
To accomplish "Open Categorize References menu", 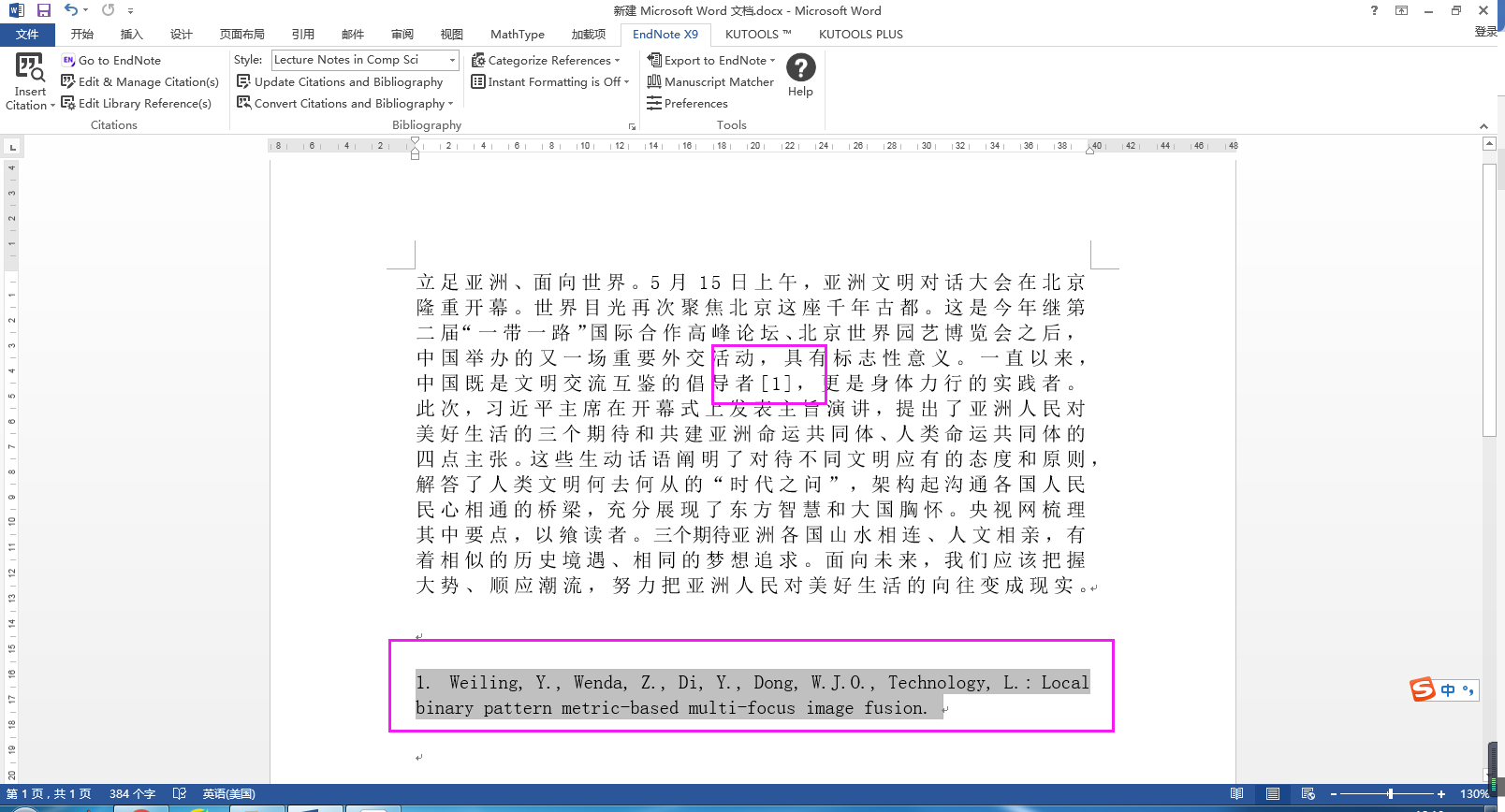I will 545,60.
